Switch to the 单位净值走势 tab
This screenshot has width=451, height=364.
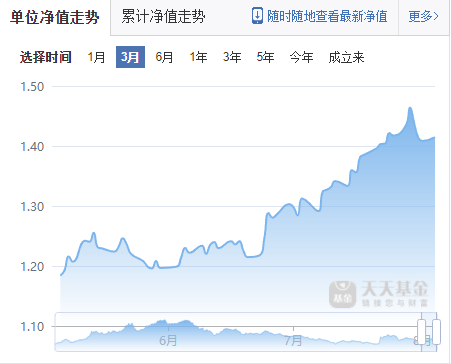[x=55, y=17]
